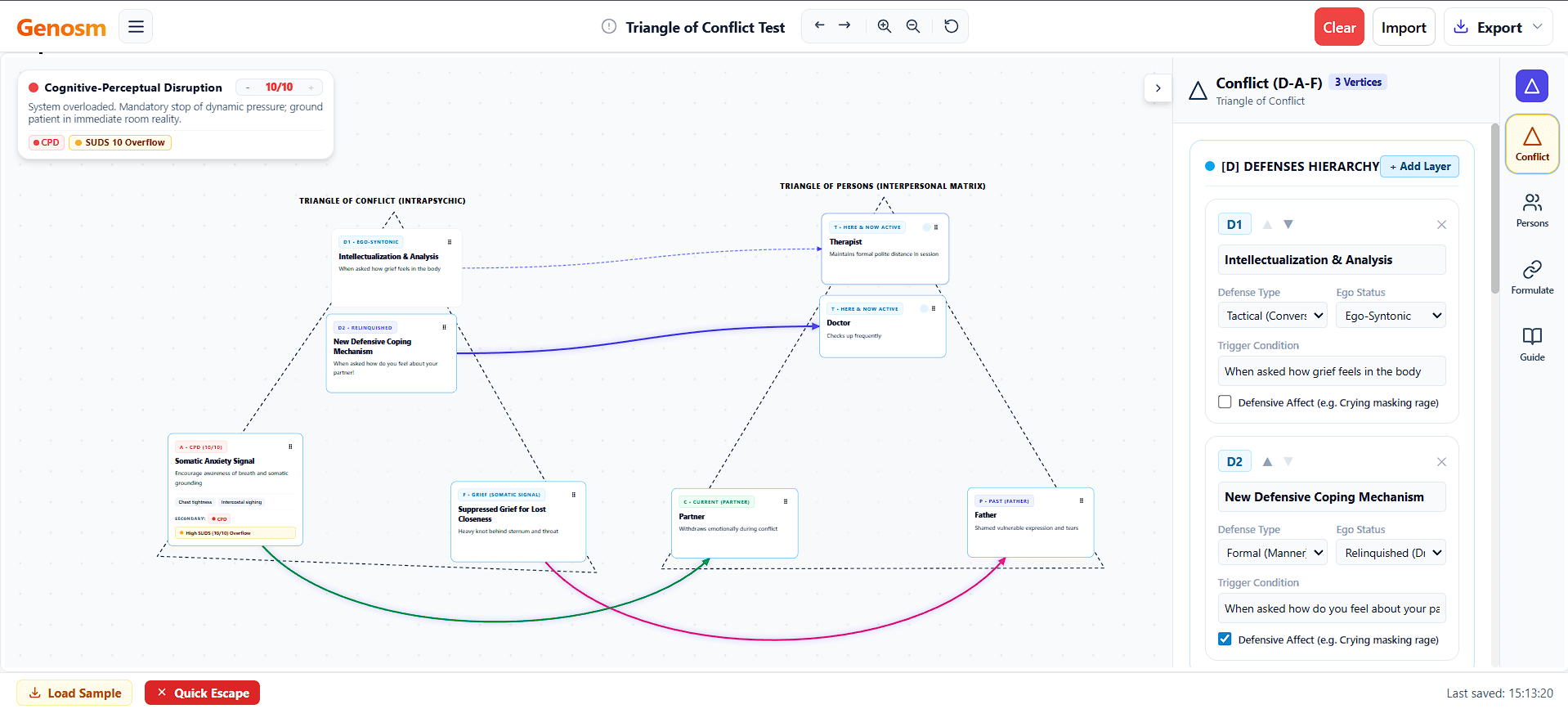Click drag handle on Somatic Anxiety Signal node
The height and width of the screenshot is (709, 1568).
pyautogui.click(x=290, y=446)
